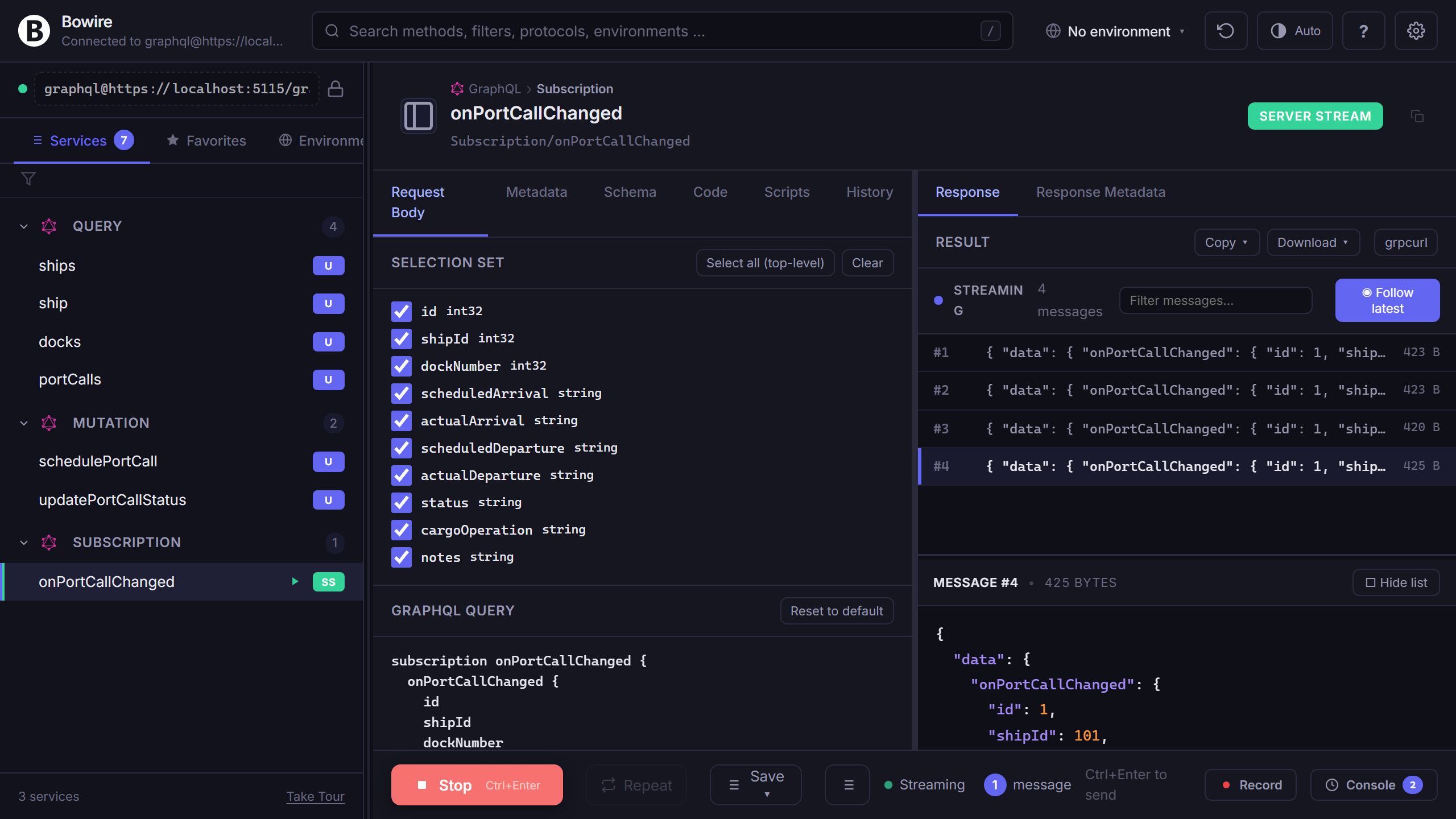The image size is (1456, 819).
Task: Open the Console panel
Action: pos(1374,785)
